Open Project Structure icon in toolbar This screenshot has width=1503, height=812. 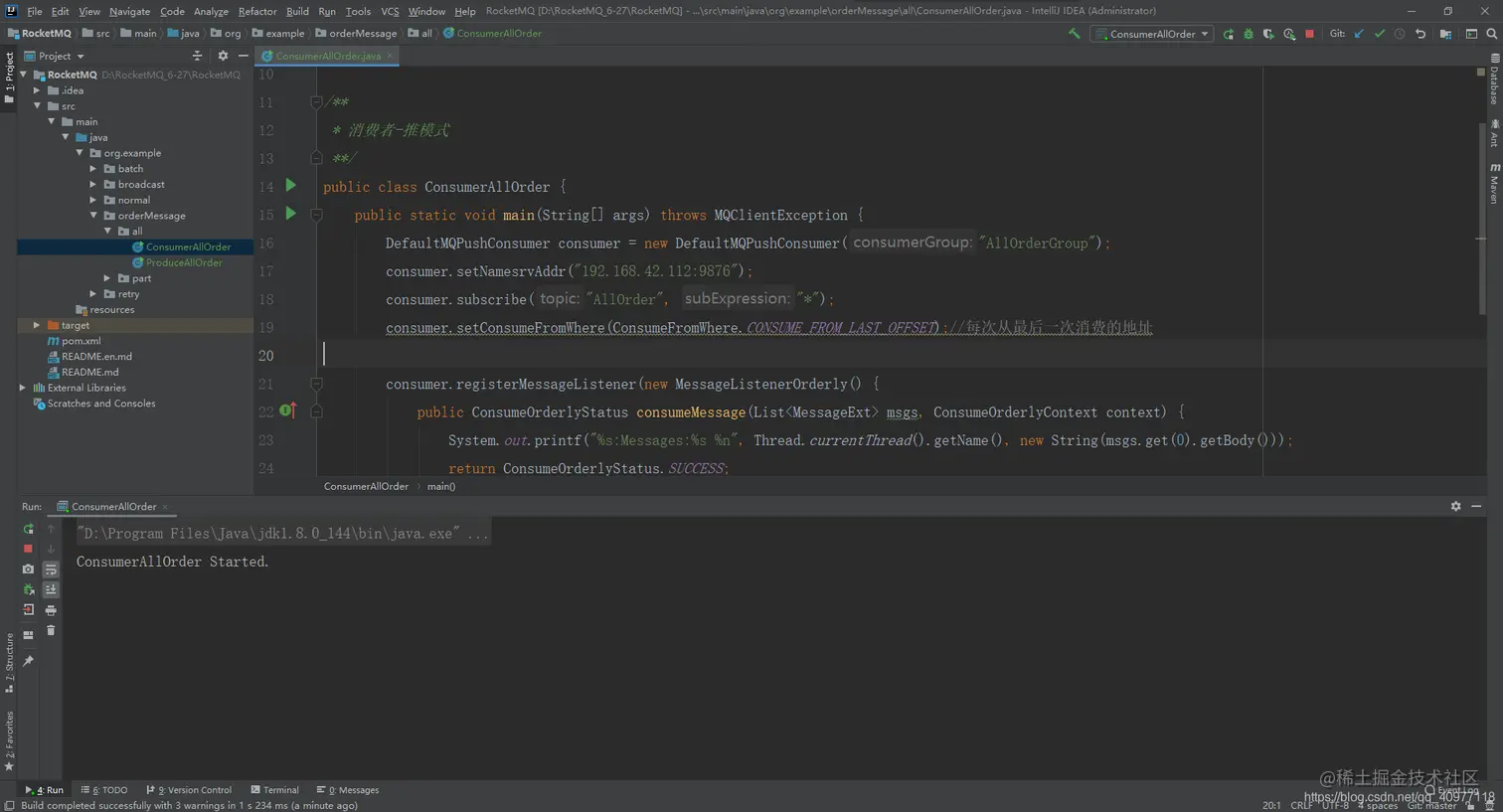(x=1445, y=34)
